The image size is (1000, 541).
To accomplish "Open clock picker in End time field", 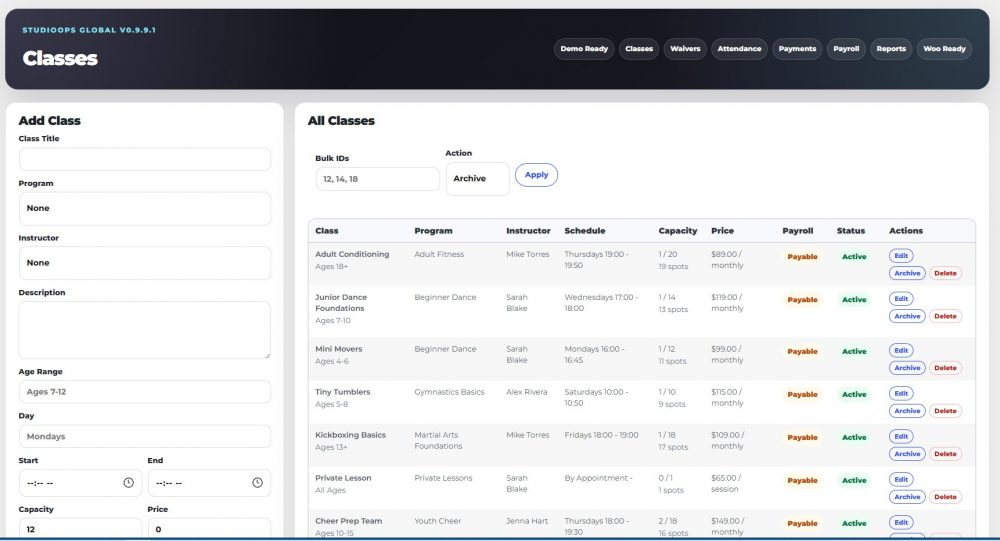I will (x=257, y=483).
